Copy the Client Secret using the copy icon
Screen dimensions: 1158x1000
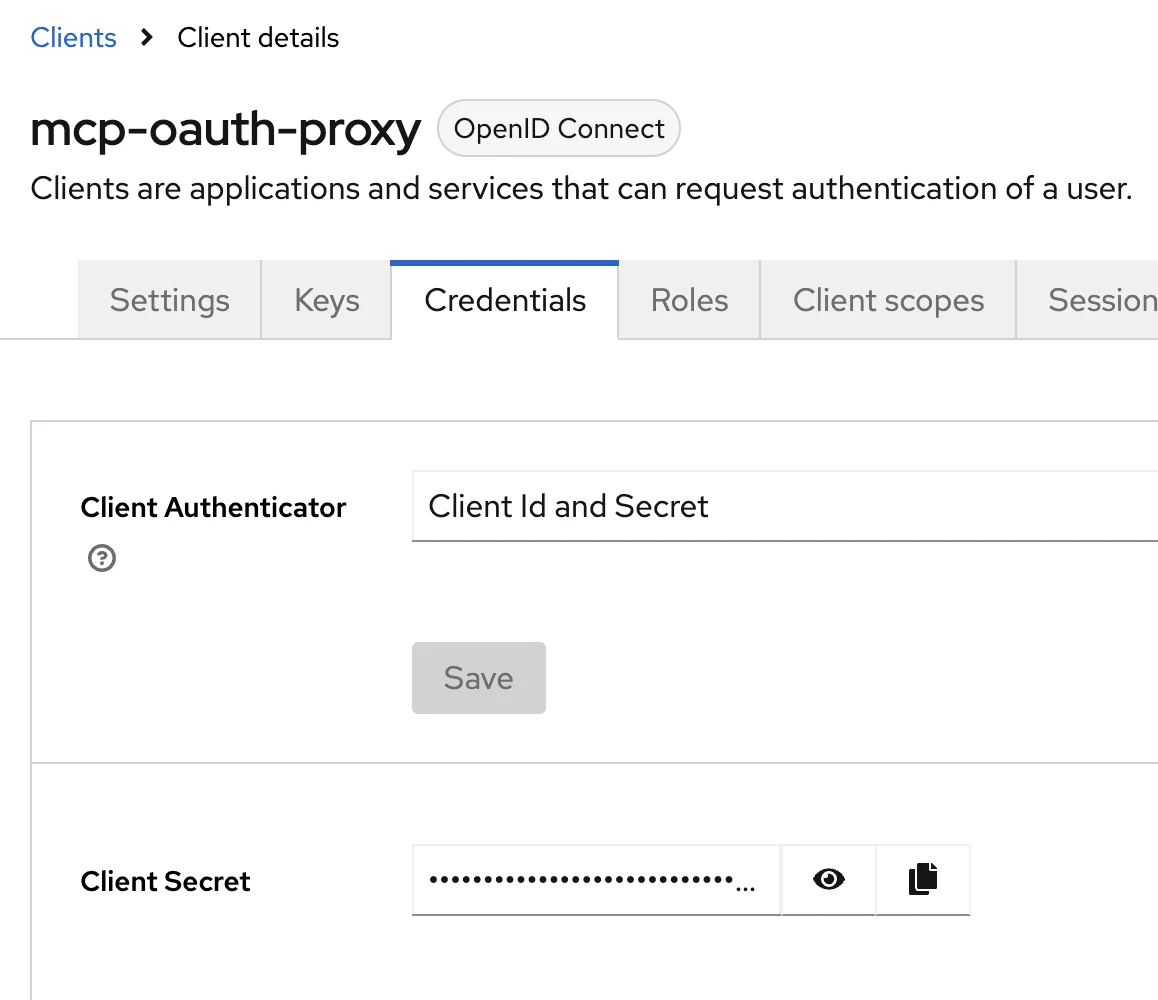[x=922, y=879]
